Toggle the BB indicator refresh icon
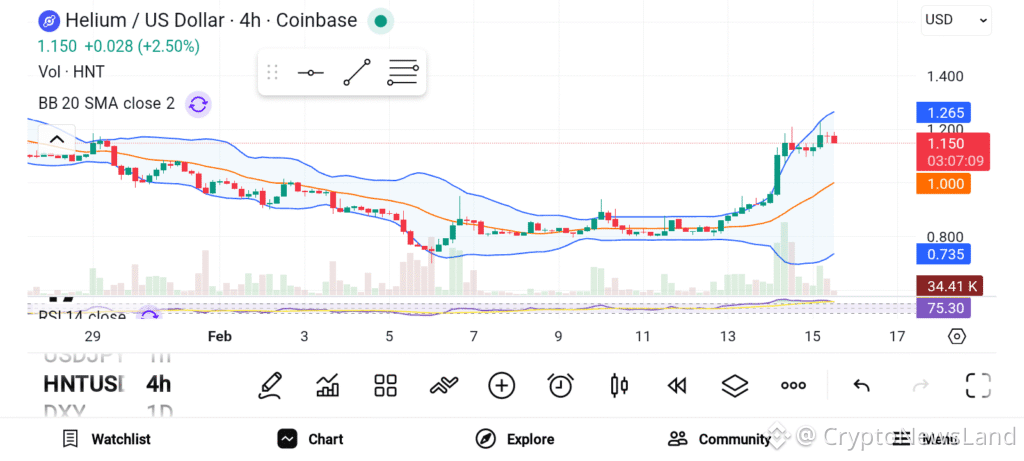The image size is (1024, 461). pyautogui.click(x=198, y=104)
